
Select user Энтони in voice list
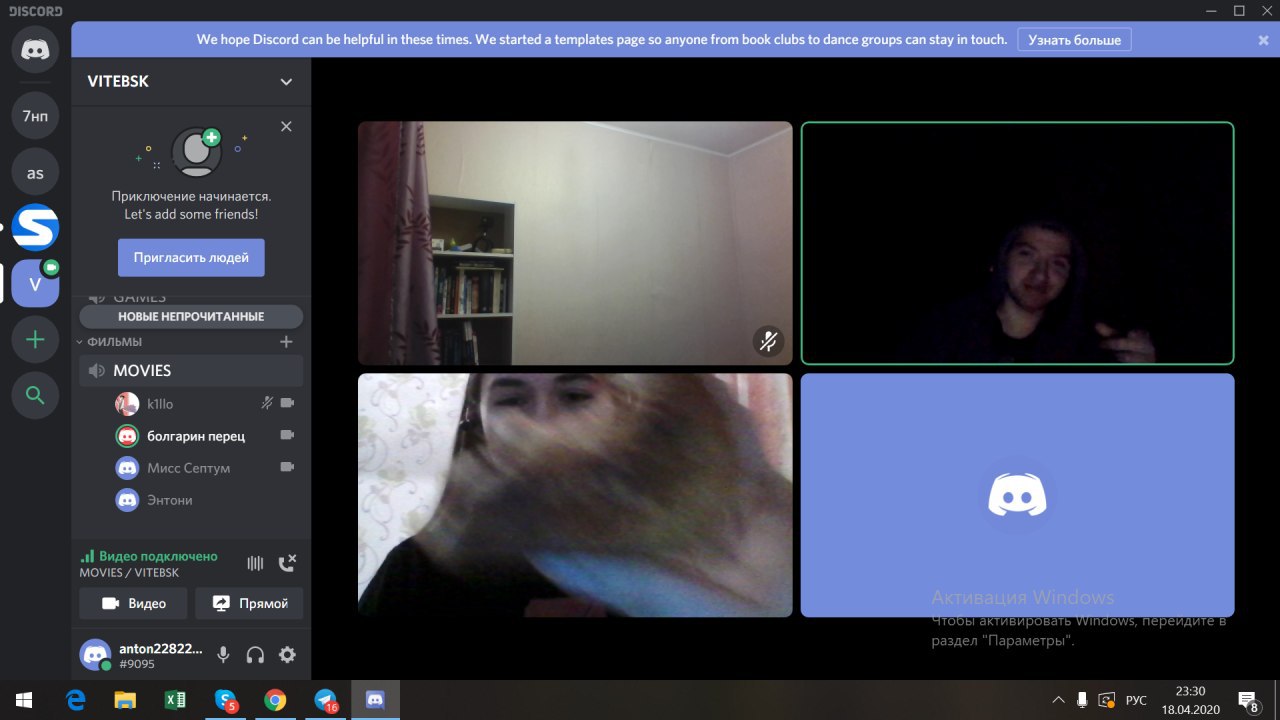[x=170, y=500]
